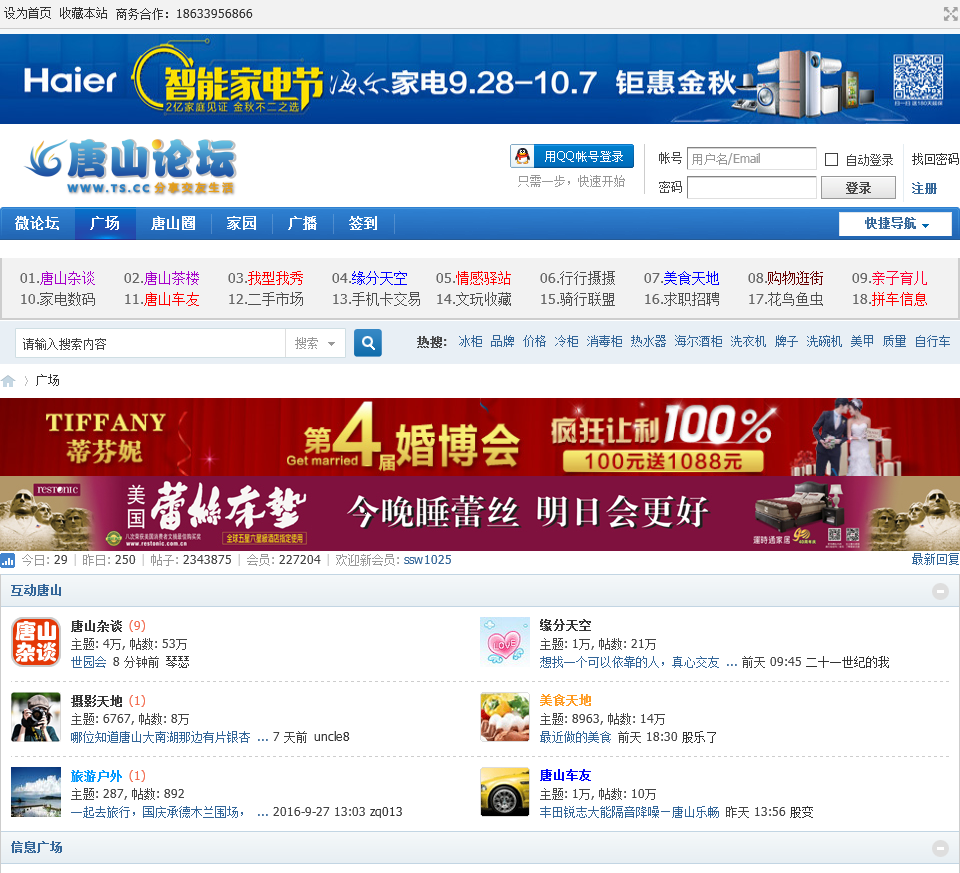This screenshot has height=873, width=960.
Task: Open the 缘分天空 heart icon
Action: [505, 642]
